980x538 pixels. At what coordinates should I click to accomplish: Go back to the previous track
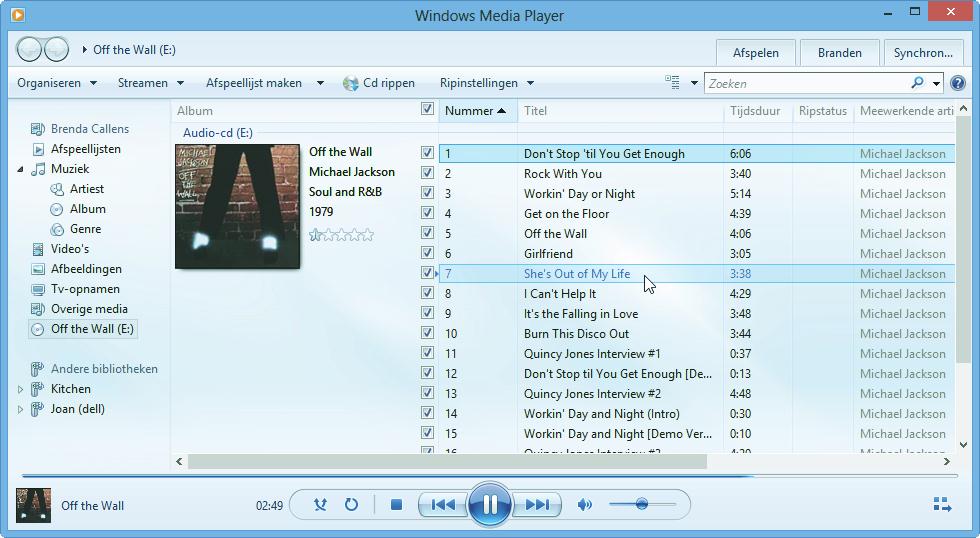click(x=442, y=504)
